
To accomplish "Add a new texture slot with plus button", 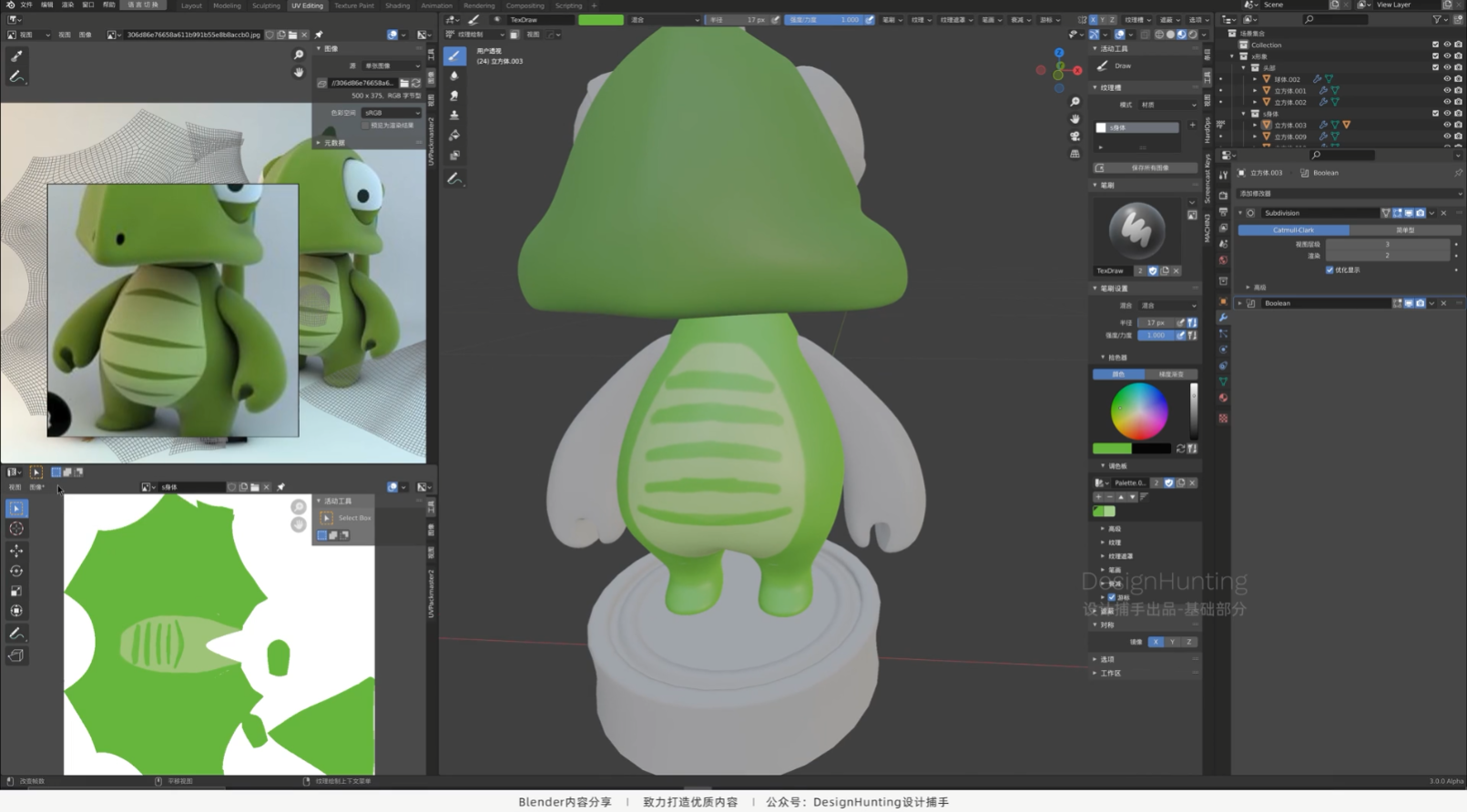I will [x=1192, y=126].
